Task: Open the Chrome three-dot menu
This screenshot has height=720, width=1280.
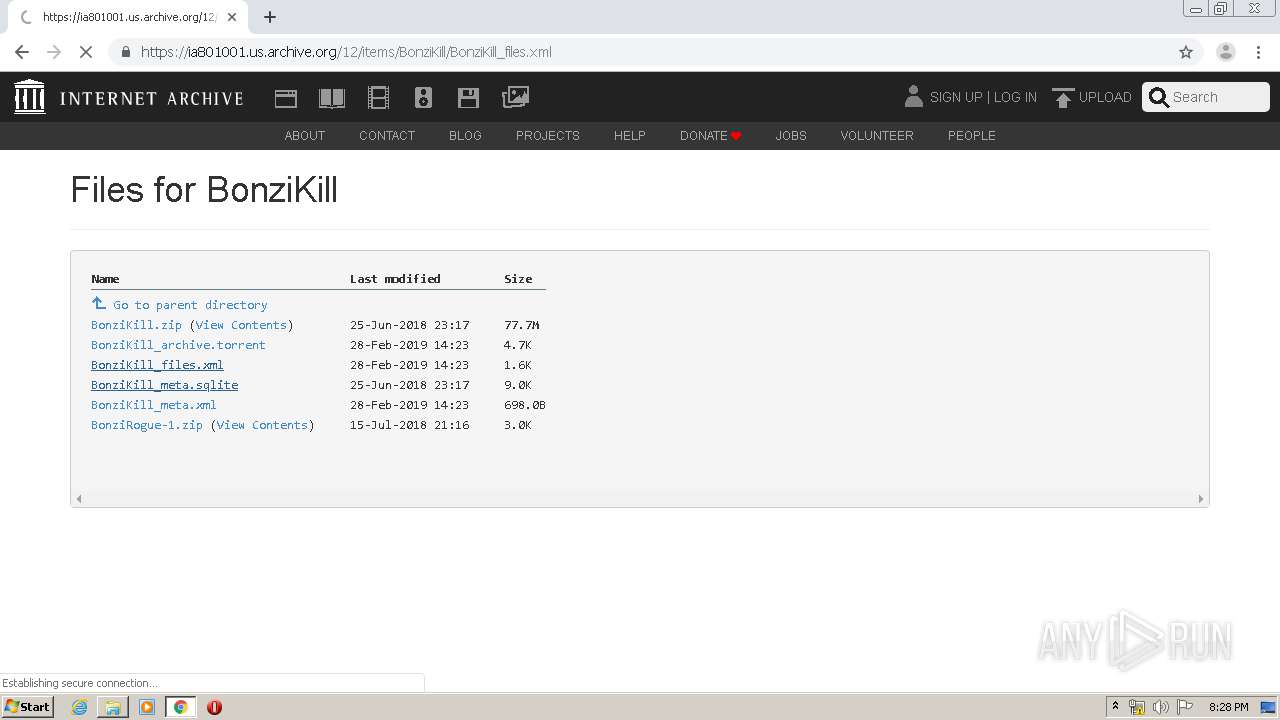Action: pos(1258,52)
